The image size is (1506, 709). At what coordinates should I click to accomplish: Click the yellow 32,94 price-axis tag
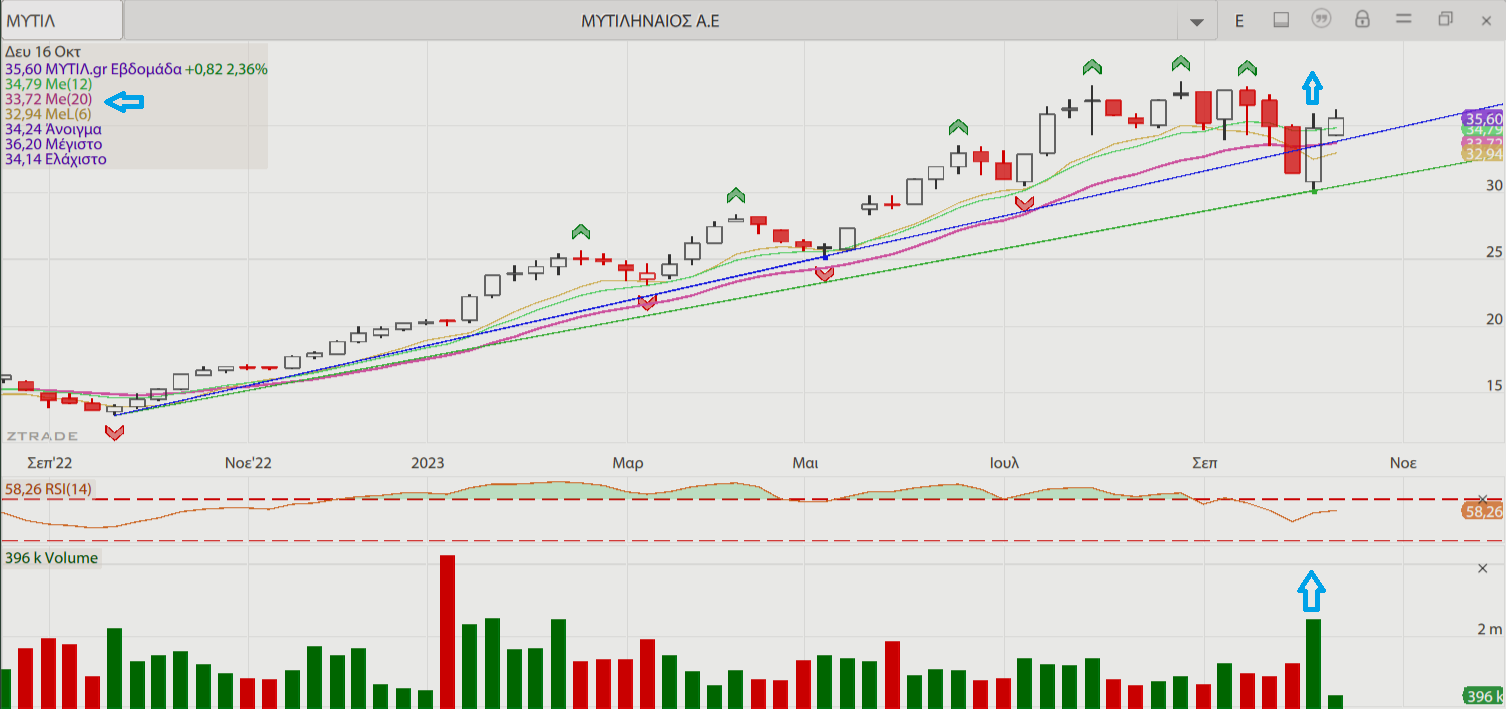pos(1484,154)
